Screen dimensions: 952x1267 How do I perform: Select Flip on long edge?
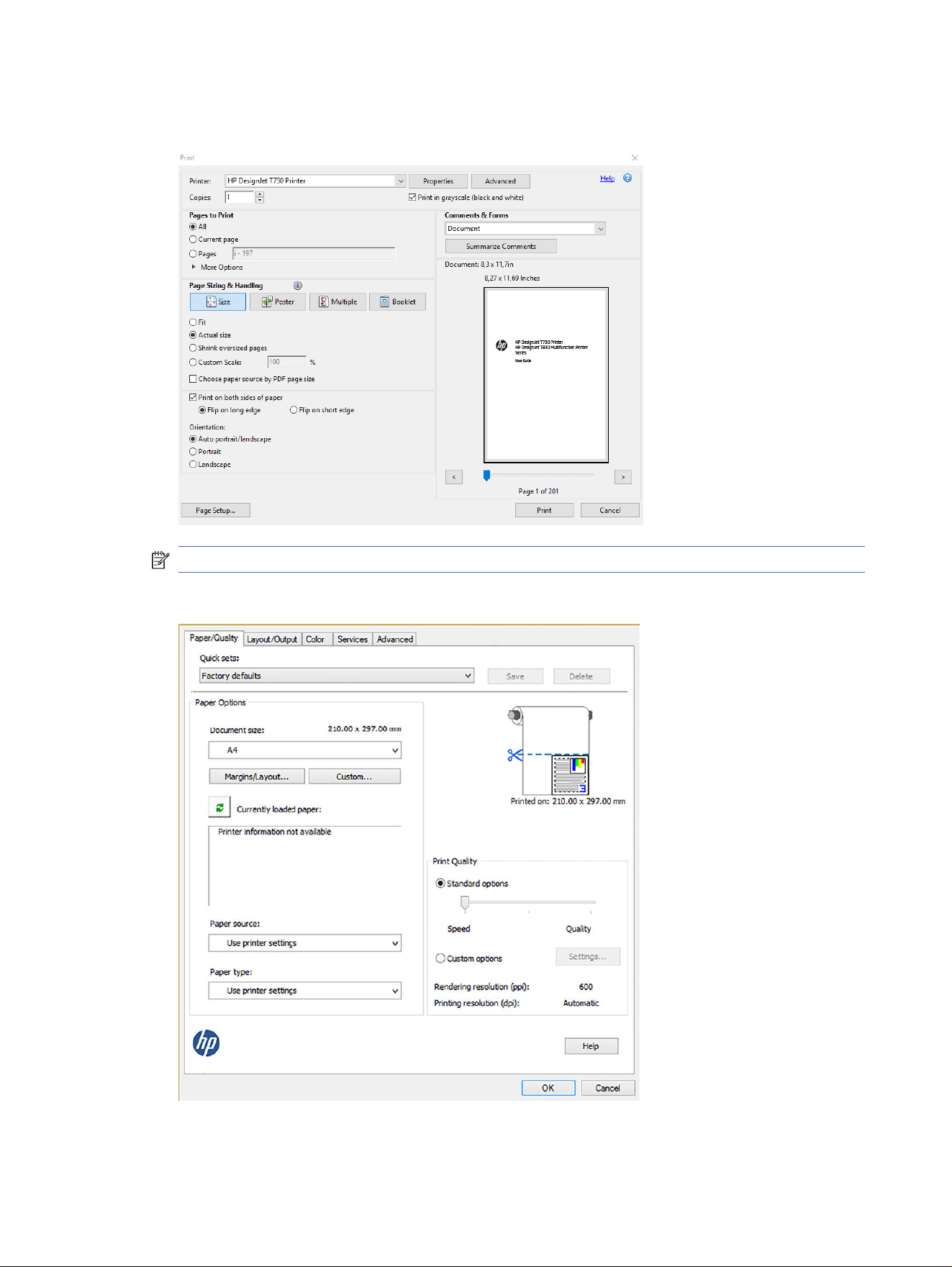click(x=202, y=410)
